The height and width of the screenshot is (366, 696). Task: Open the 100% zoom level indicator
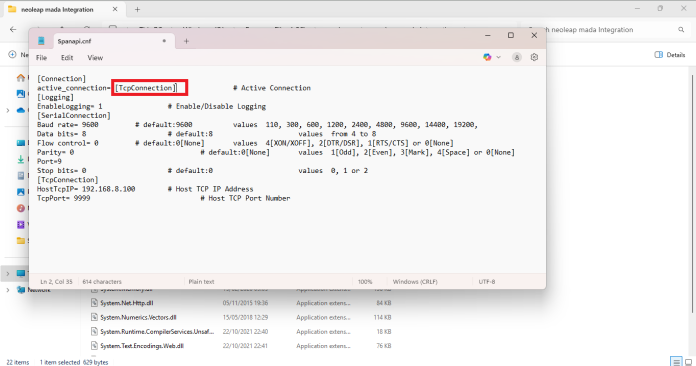365,282
